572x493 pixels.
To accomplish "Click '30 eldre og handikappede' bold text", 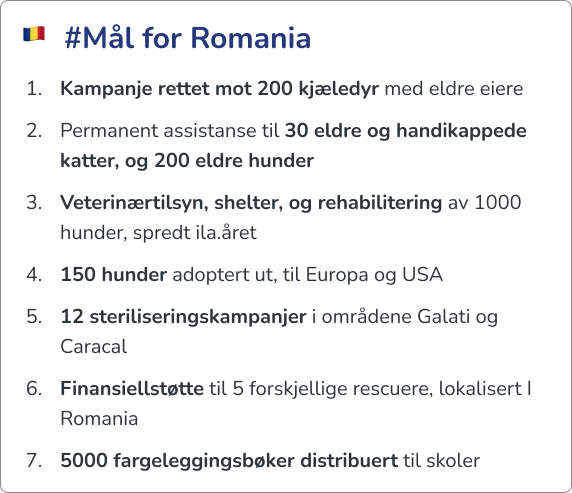I will (406, 131).
